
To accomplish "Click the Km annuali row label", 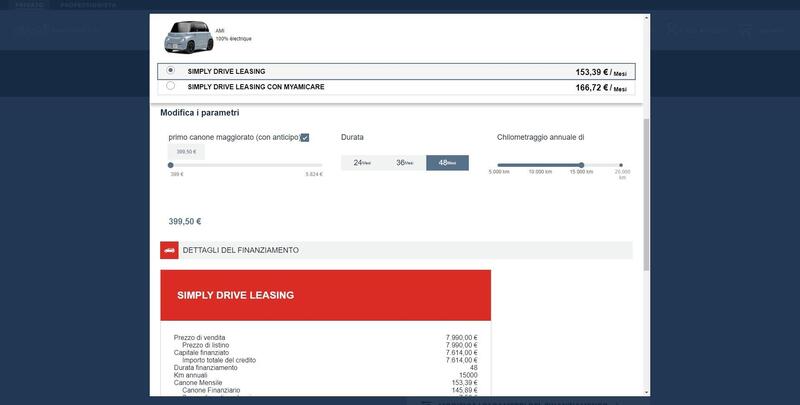I will pyautogui.click(x=190, y=375).
